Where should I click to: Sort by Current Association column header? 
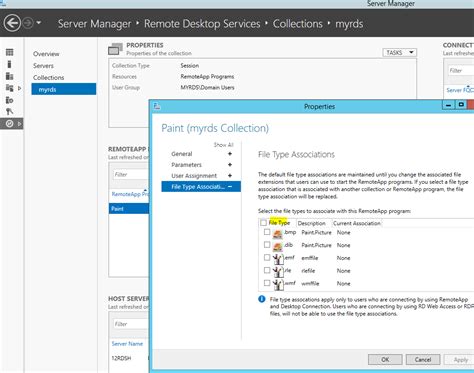click(357, 223)
